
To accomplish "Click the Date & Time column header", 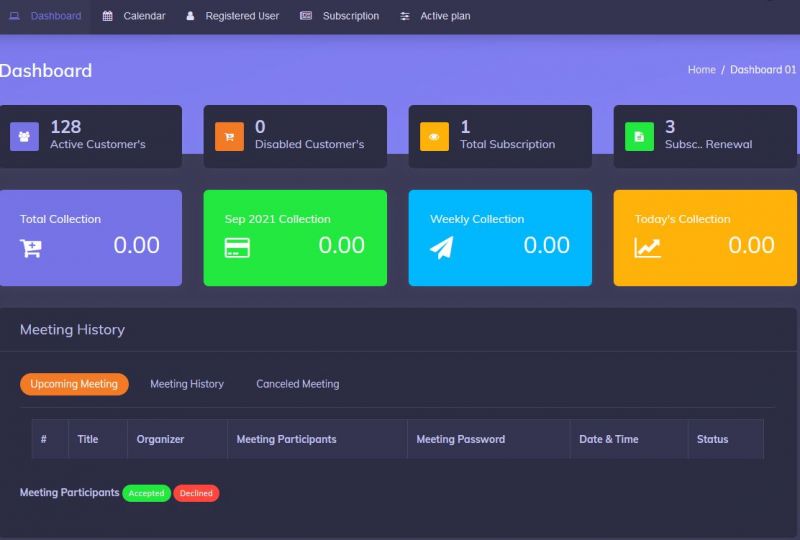I will pyautogui.click(x=629, y=439).
